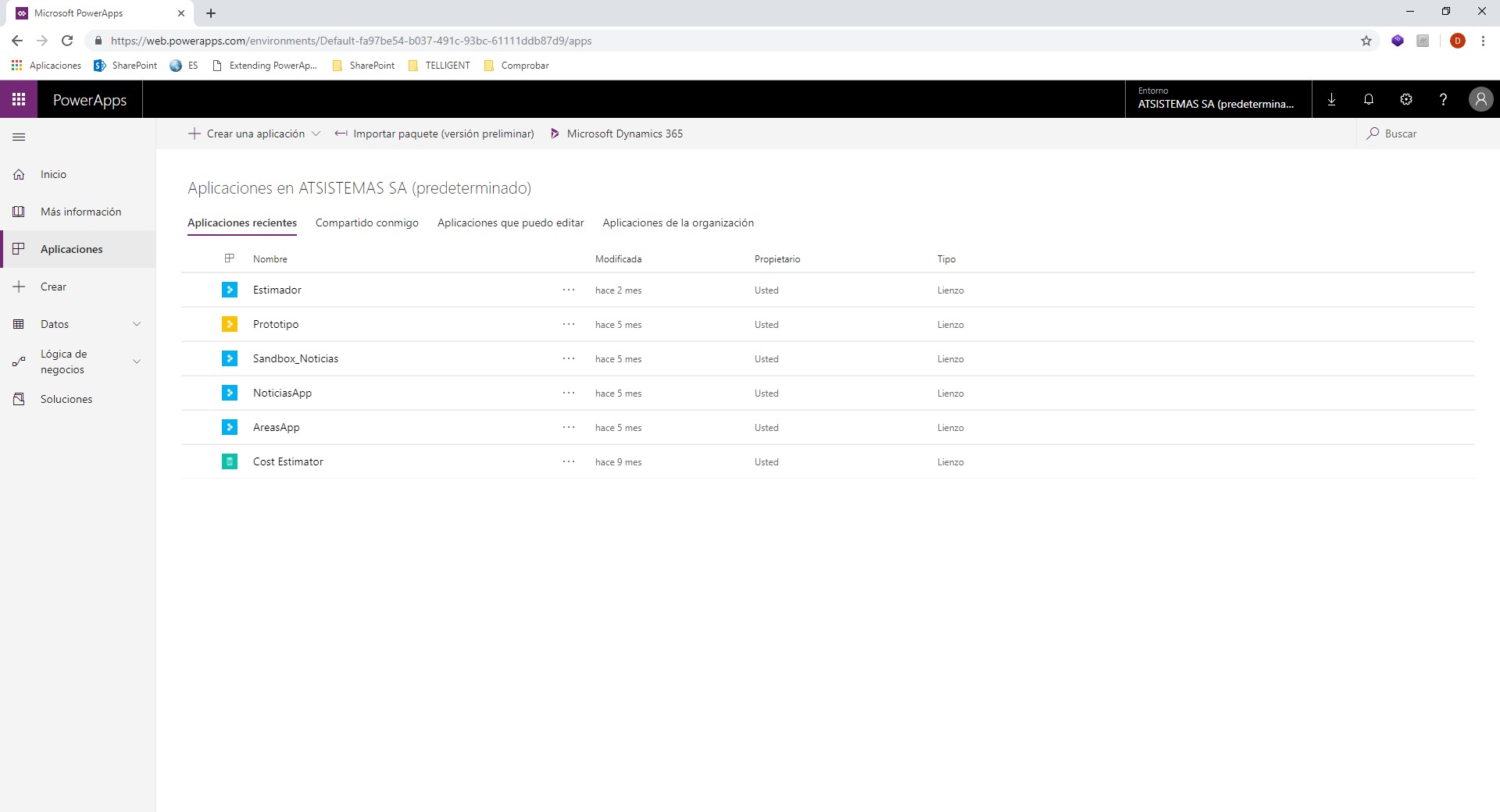Open the Comprobar bookmark folder
1500x812 pixels.
click(516, 66)
